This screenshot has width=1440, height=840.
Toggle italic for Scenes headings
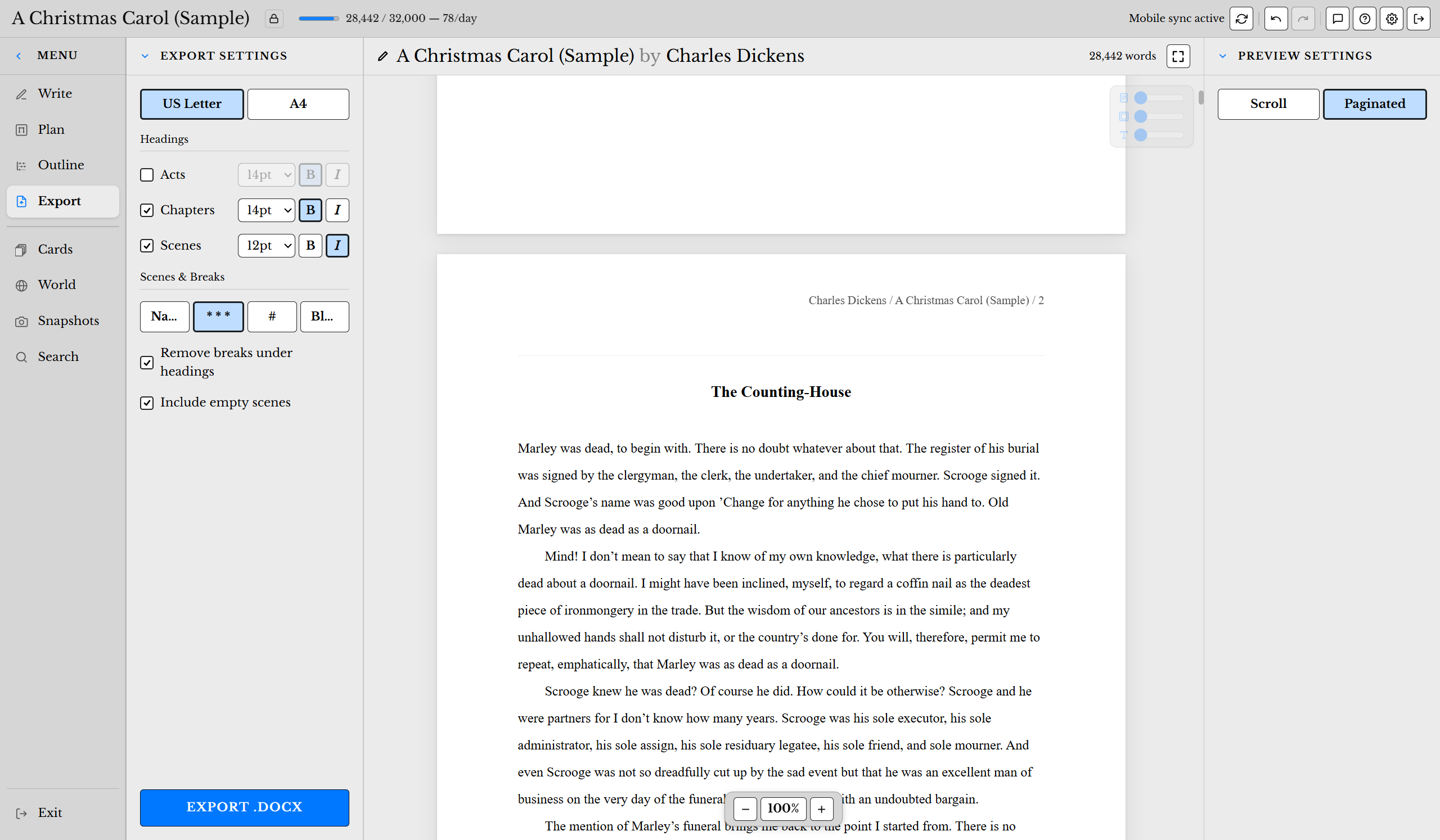coord(337,246)
